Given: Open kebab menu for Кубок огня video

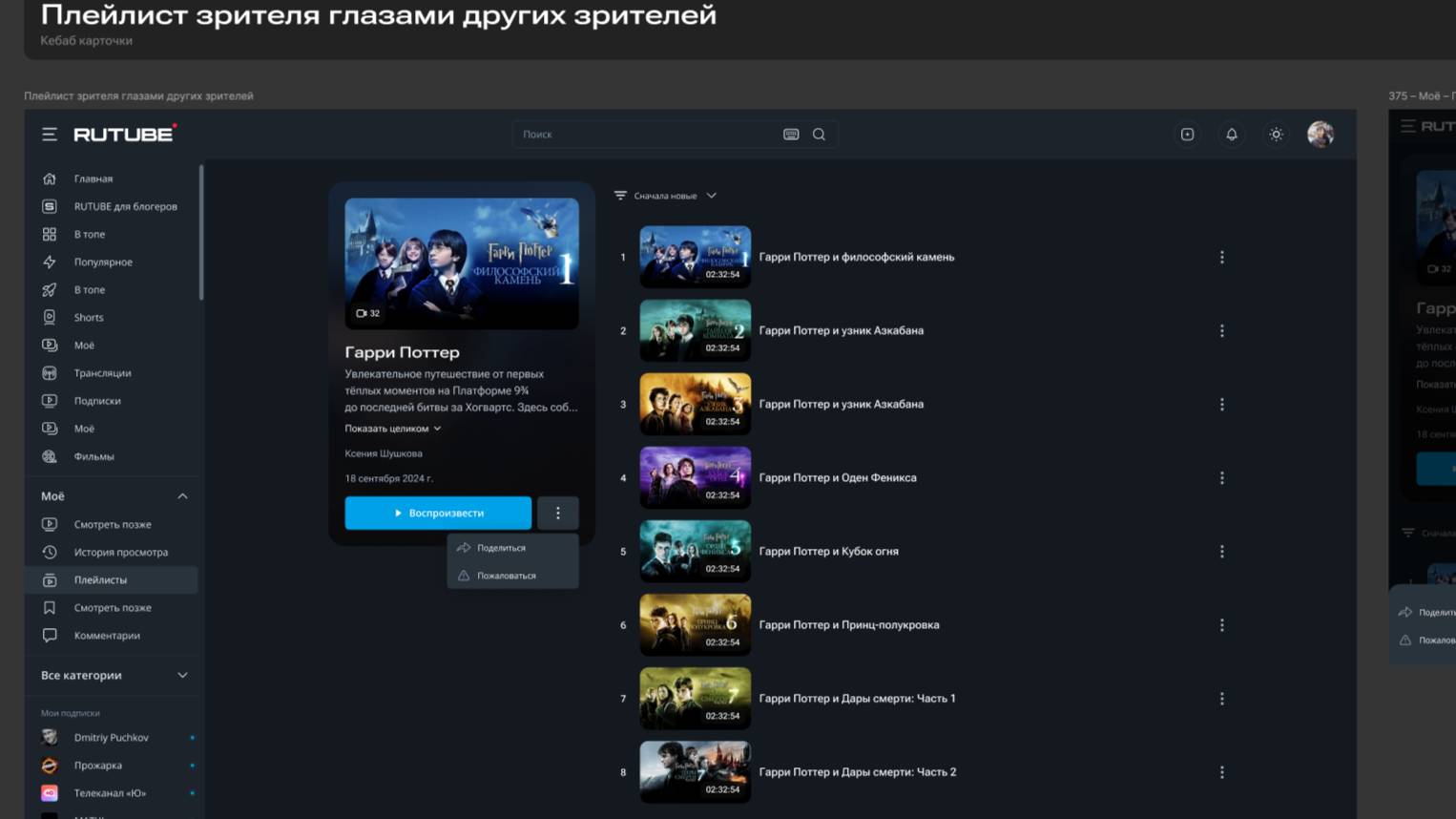Looking at the screenshot, I should point(1221,552).
